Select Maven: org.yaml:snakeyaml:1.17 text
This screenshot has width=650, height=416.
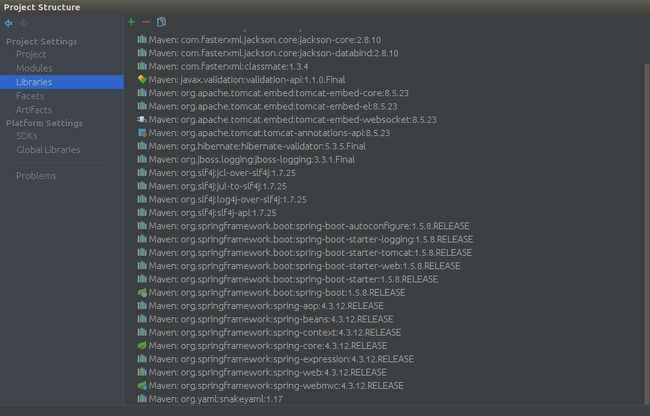click(x=216, y=399)
